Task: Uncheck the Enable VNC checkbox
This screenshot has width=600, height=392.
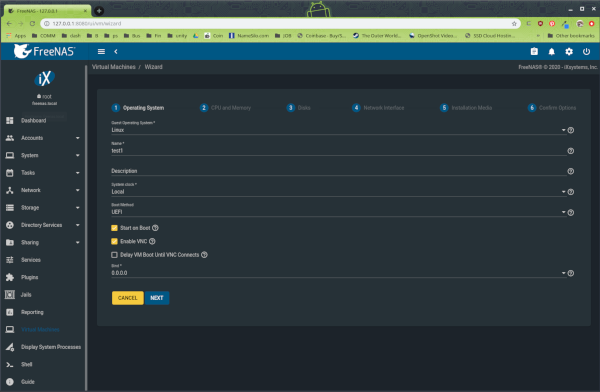Action: [114, 241]
